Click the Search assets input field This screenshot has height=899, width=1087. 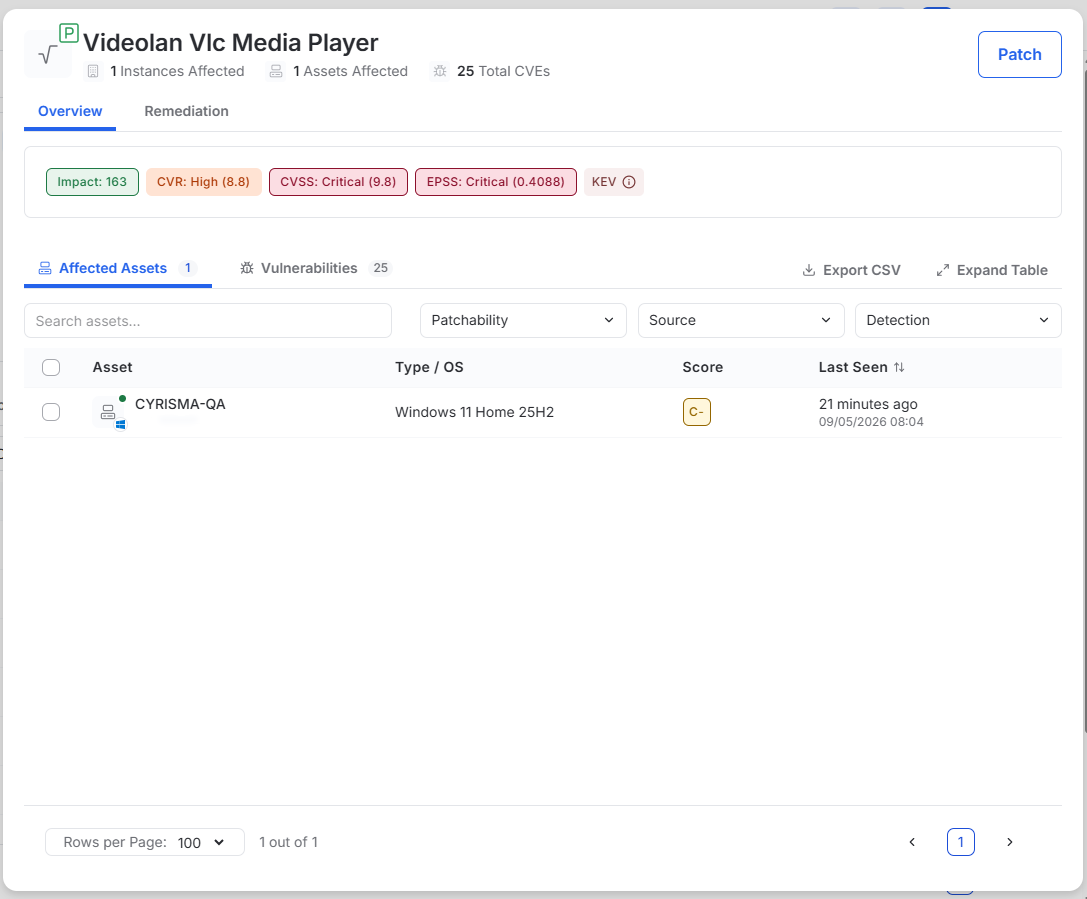208,321
